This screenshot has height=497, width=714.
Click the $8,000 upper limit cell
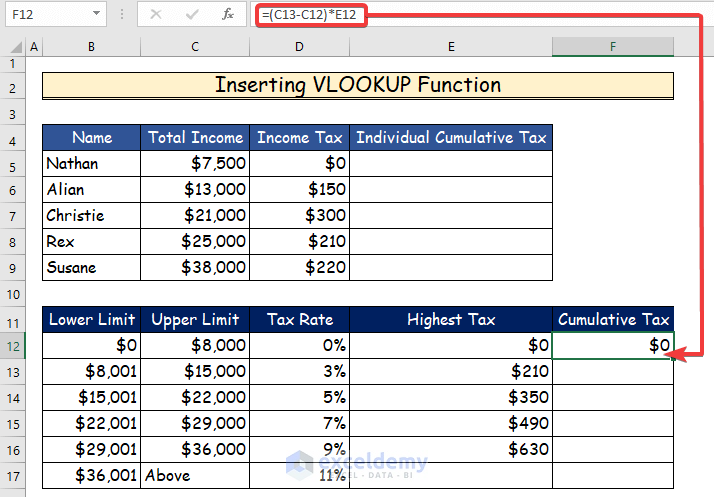[195, 346]
